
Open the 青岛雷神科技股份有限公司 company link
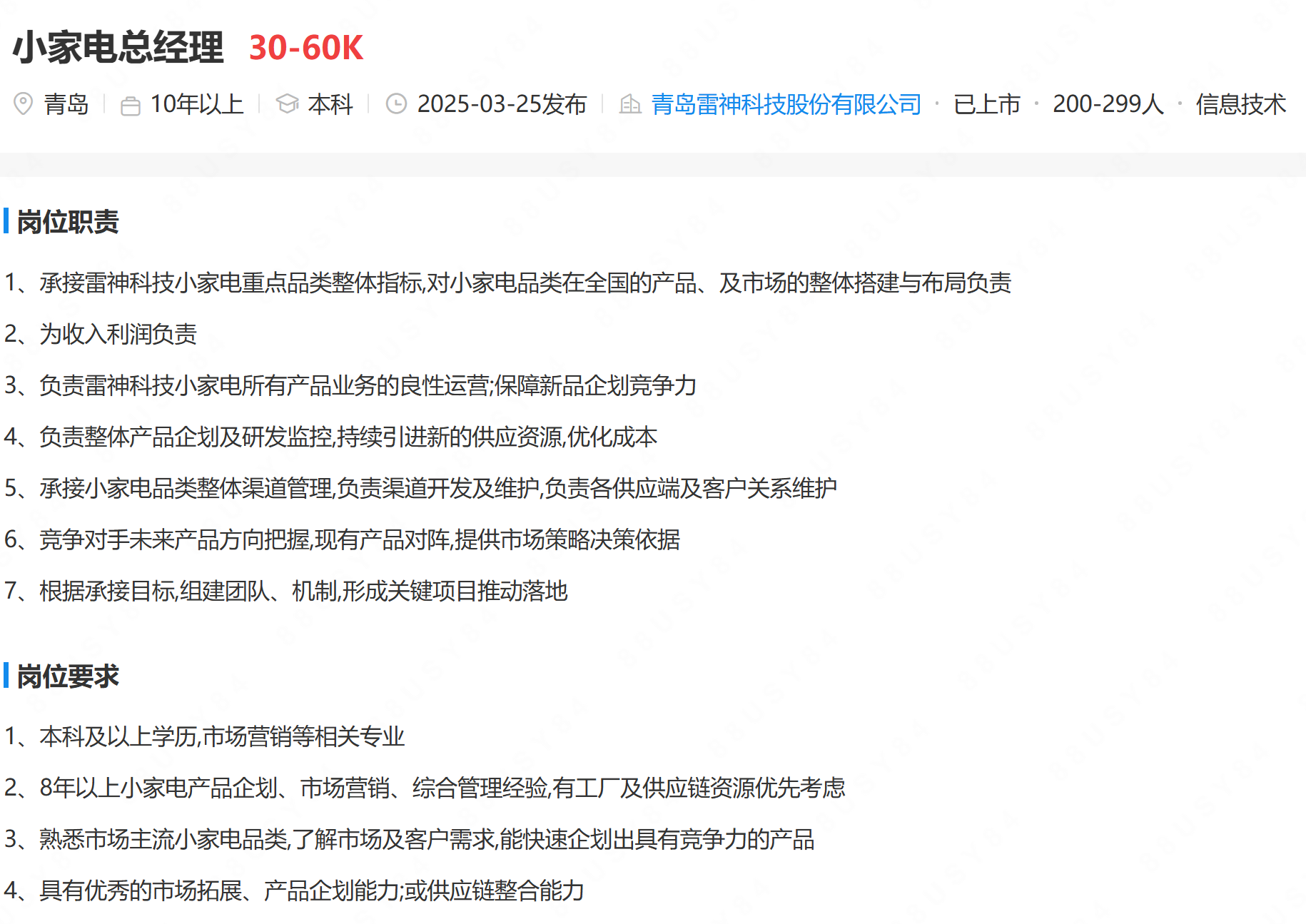point(786,104)
